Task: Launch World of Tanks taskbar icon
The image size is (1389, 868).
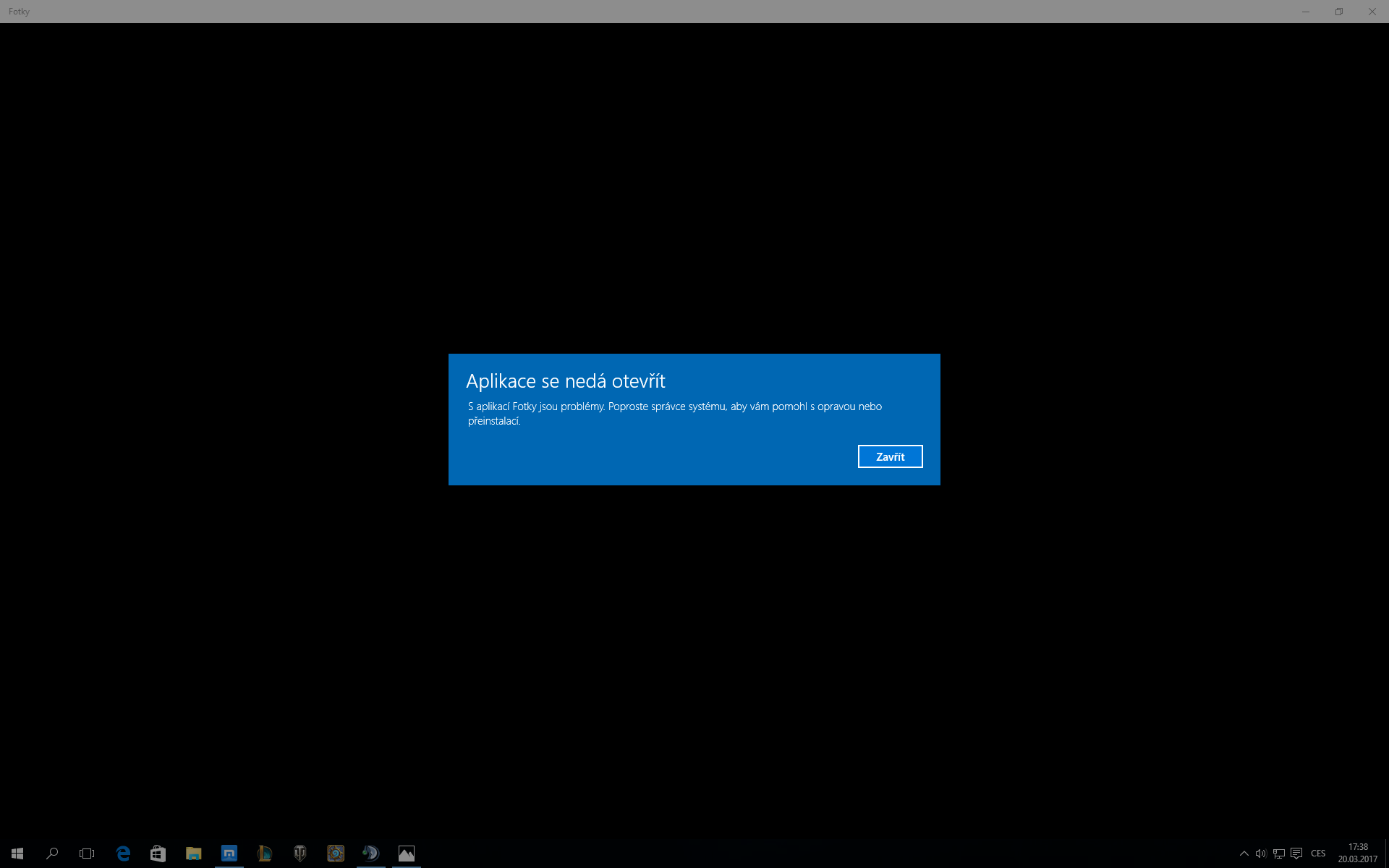Action: pos(300,854)
